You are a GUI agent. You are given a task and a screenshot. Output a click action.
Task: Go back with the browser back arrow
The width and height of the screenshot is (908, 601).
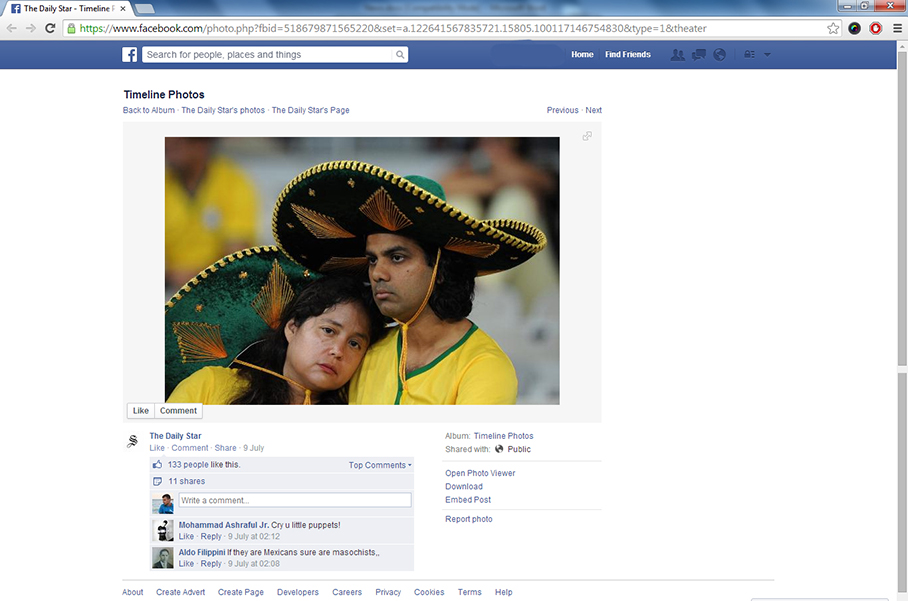pos(12,28)
